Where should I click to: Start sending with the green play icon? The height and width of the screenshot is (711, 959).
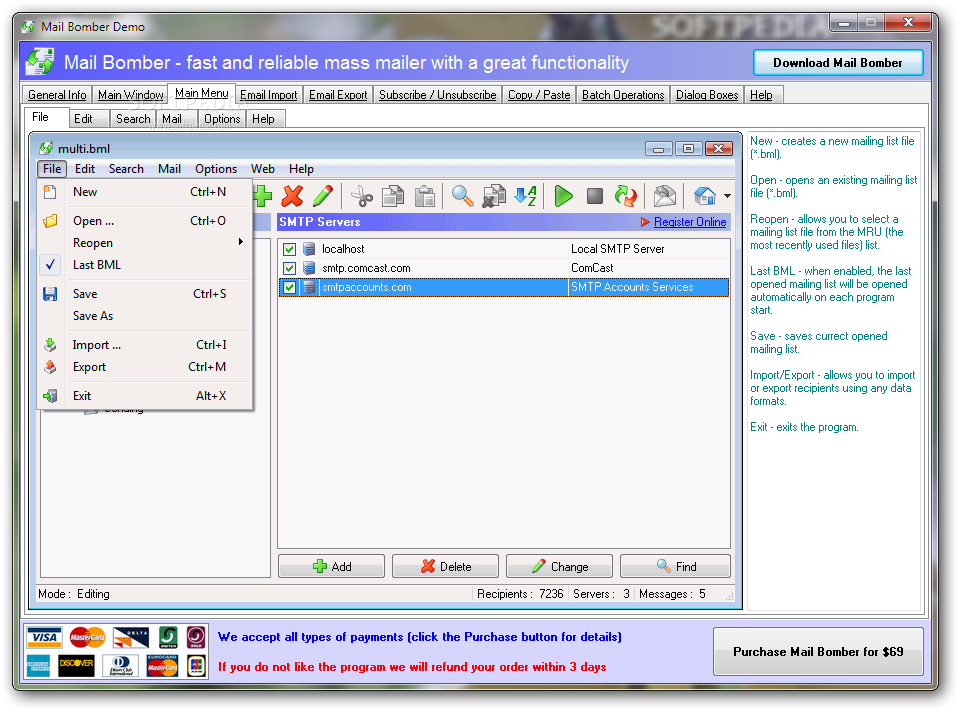pyautogui.click(x=563, y=196)
